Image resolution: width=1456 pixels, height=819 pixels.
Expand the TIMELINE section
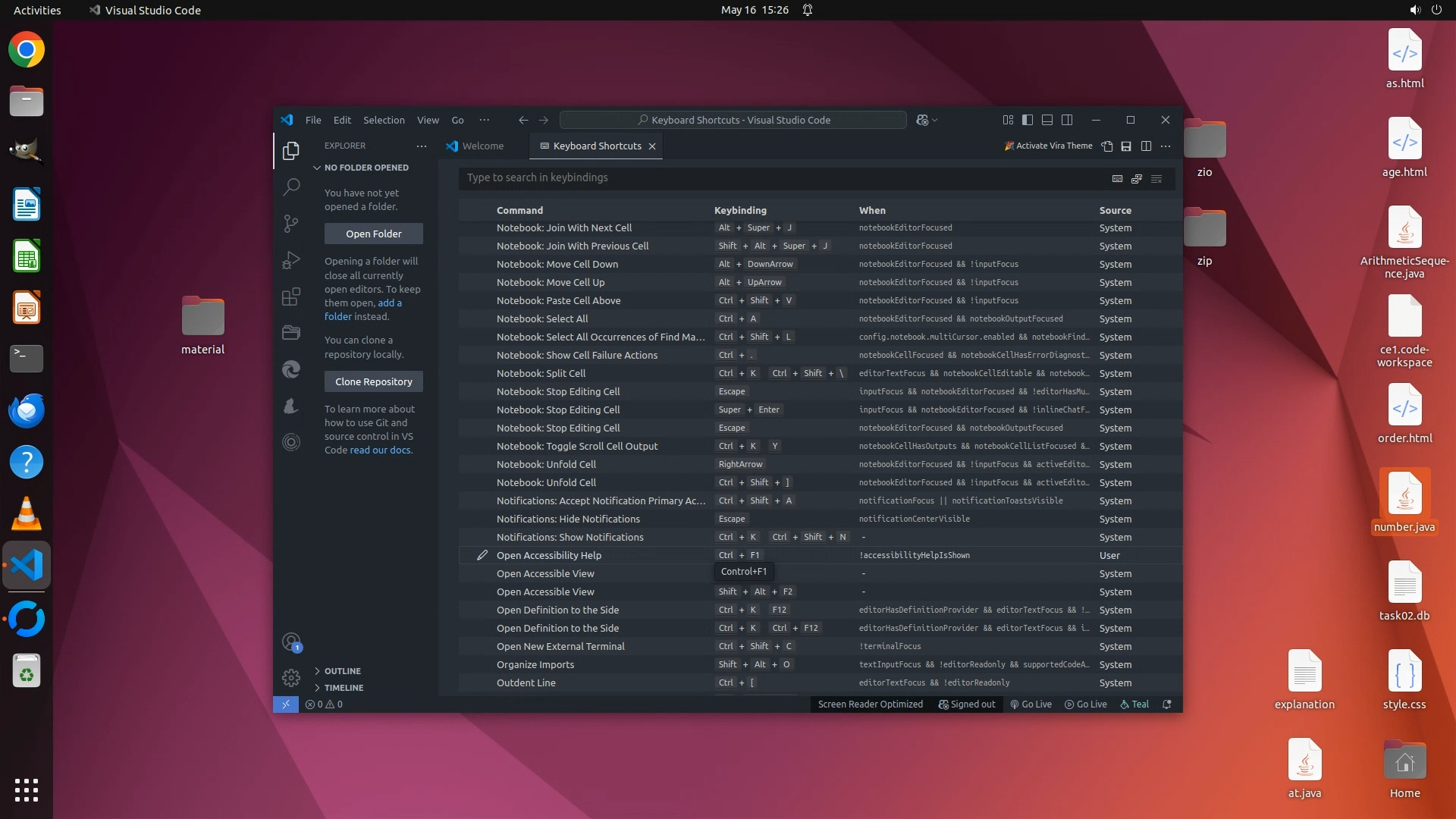click(x=344, y=688)
